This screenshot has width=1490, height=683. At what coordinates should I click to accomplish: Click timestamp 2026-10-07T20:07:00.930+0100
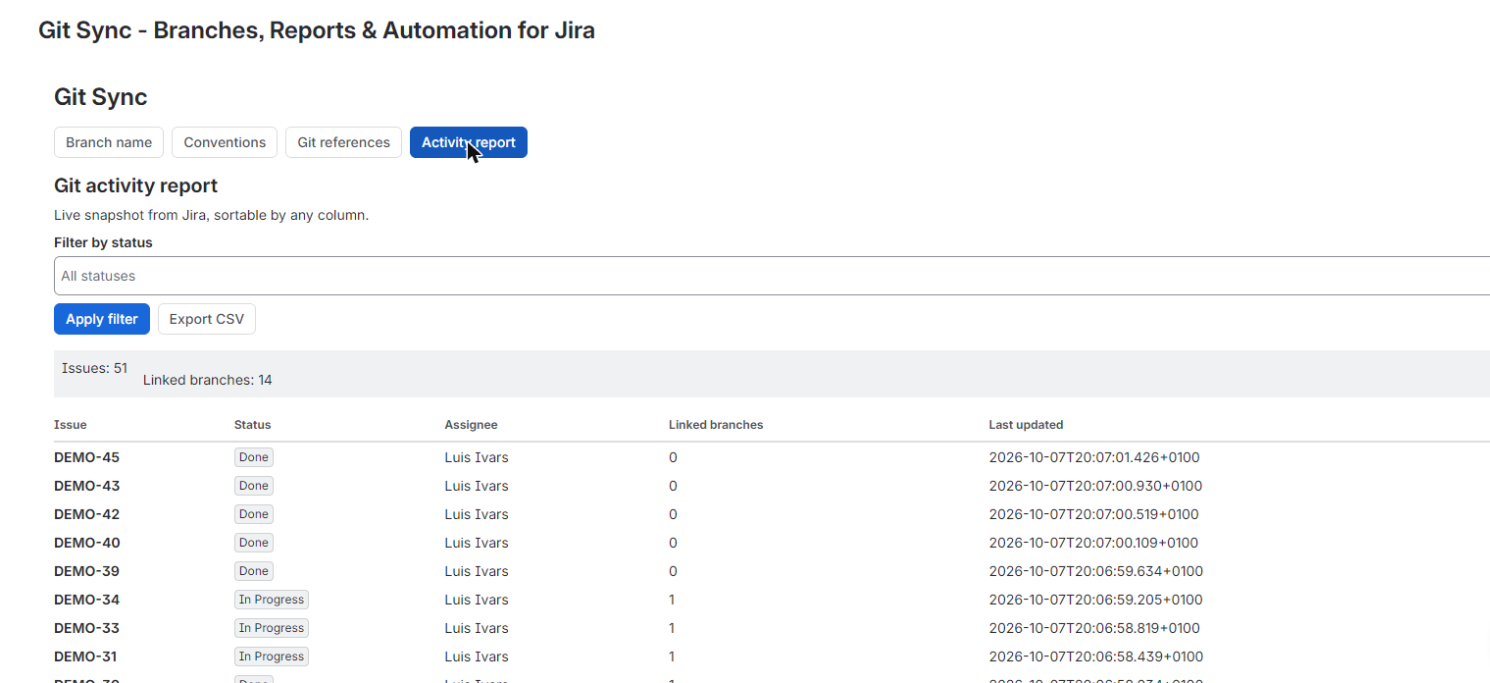tap(1096, 486)
